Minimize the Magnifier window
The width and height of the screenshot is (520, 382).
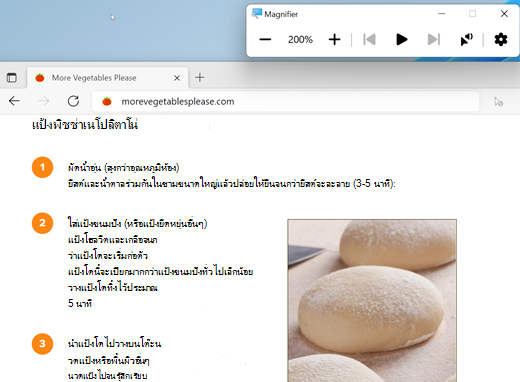[442, 14]
